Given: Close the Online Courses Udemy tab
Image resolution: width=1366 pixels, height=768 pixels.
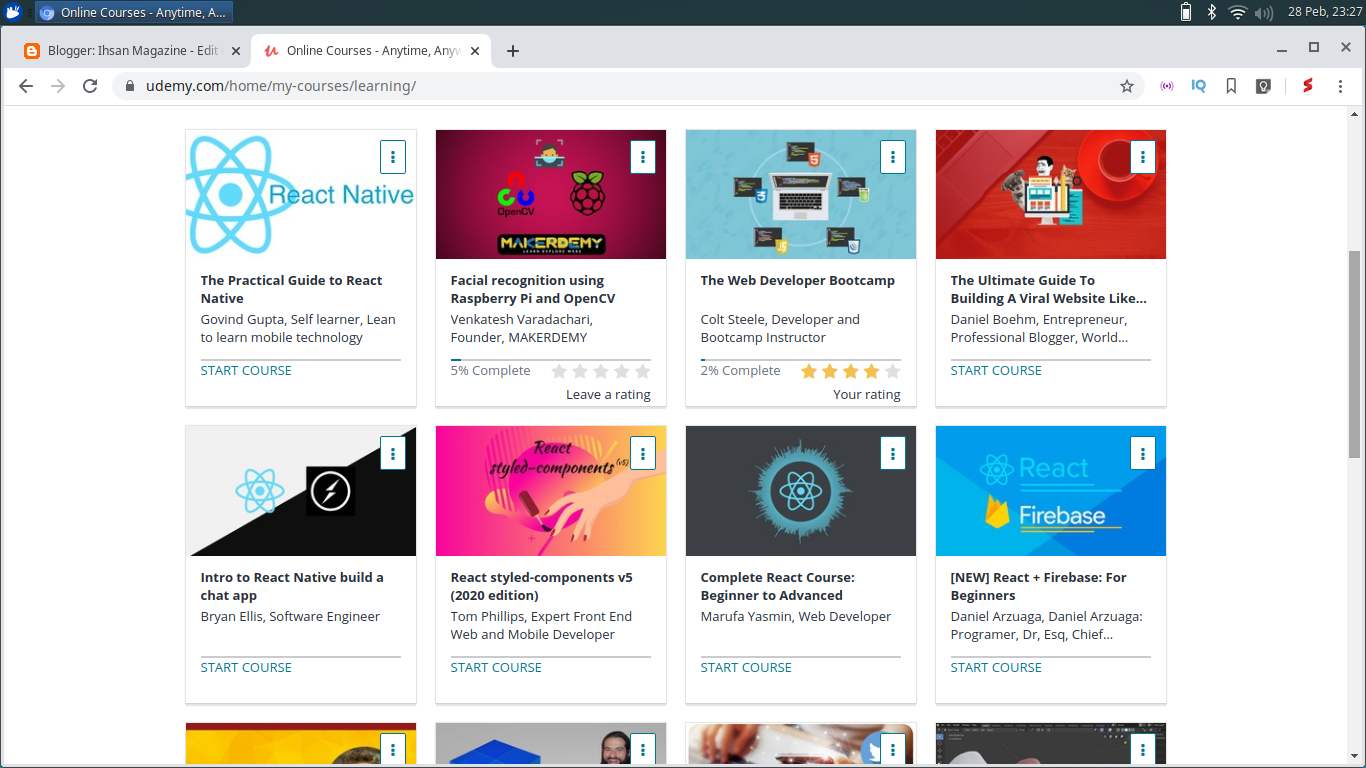Looking at the screenshot, I should tap(475, 51).
